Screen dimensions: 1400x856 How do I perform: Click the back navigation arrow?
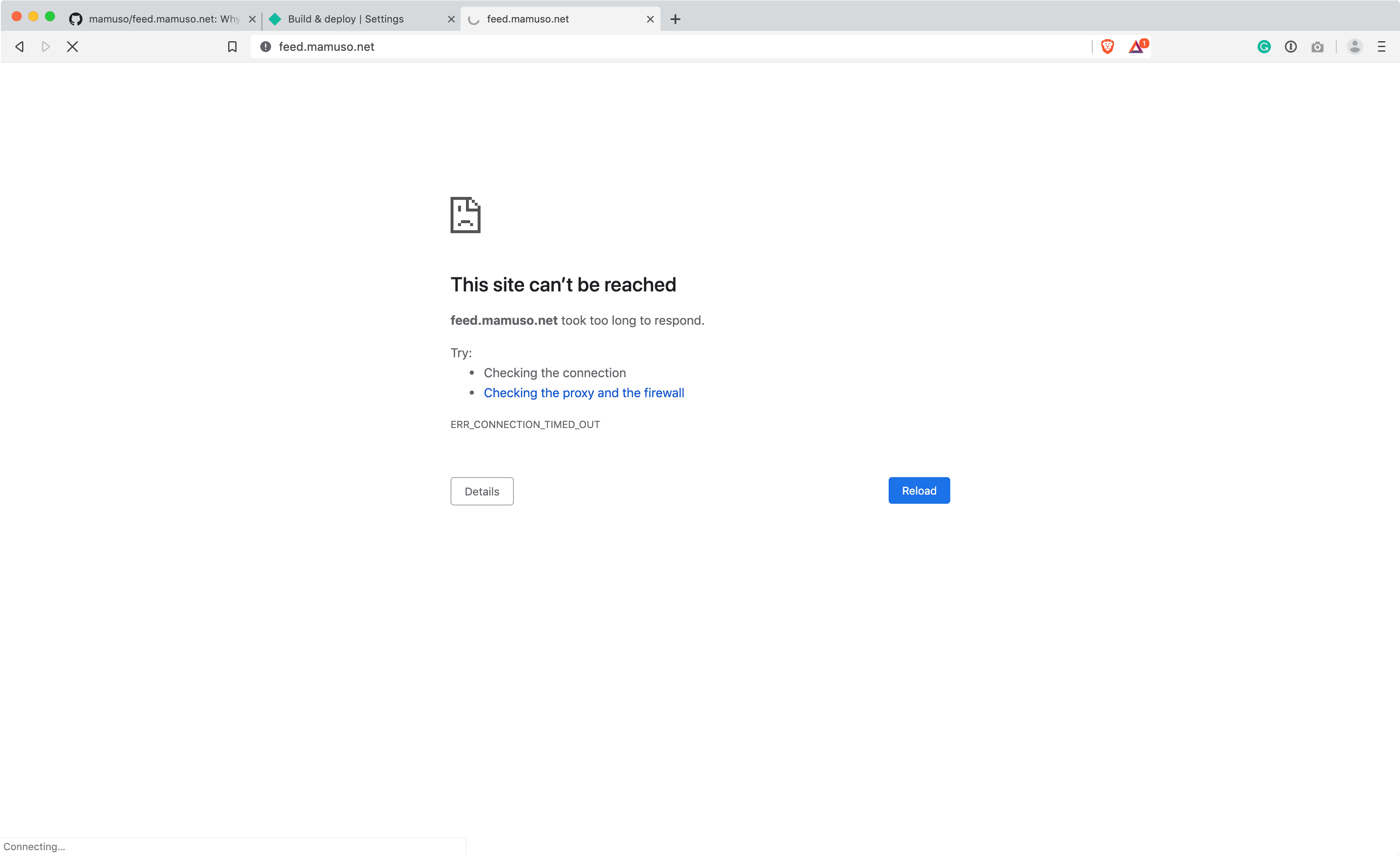19,47
